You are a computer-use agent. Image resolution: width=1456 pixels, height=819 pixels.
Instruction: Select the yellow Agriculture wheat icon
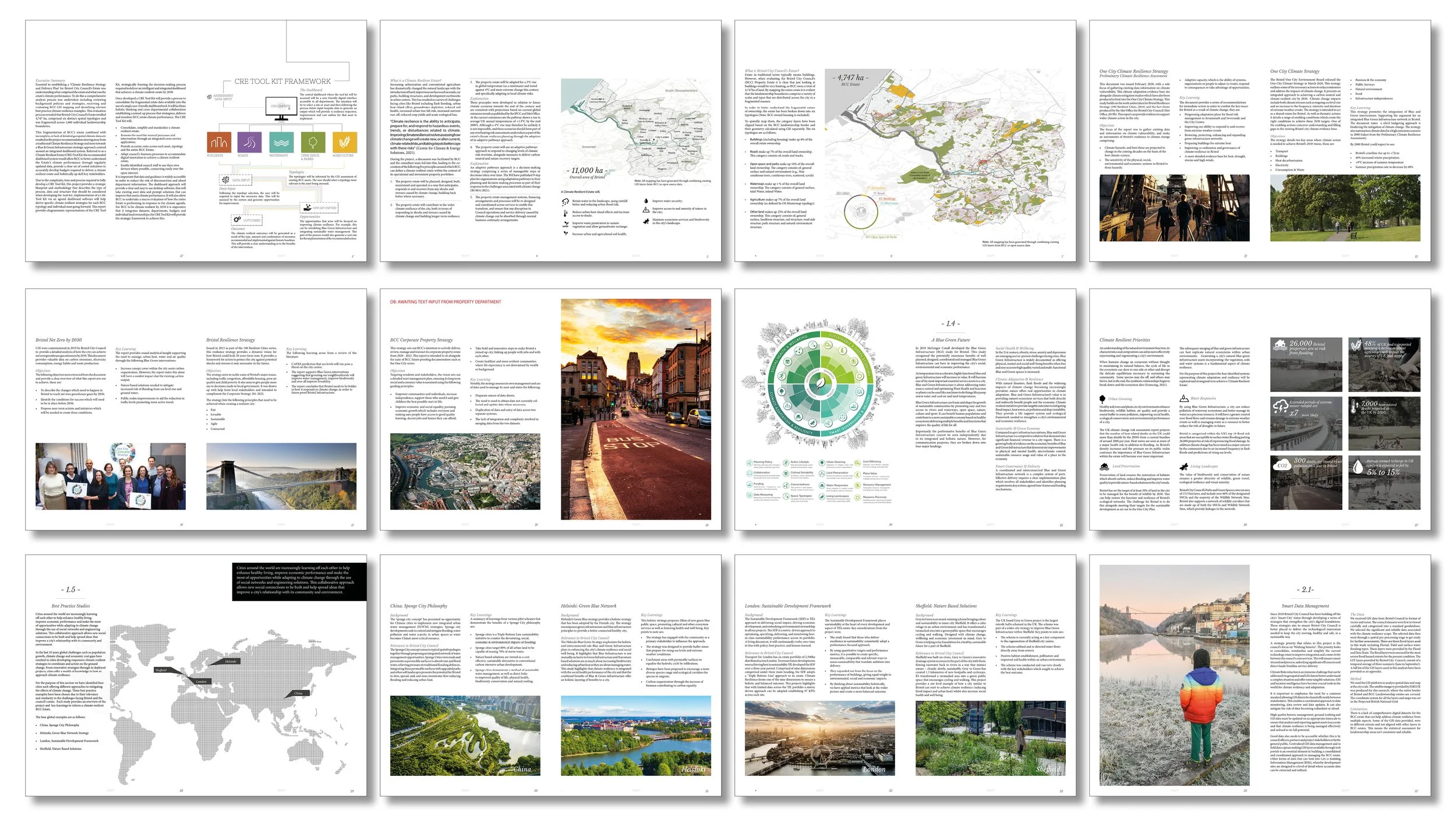[344, 142]
